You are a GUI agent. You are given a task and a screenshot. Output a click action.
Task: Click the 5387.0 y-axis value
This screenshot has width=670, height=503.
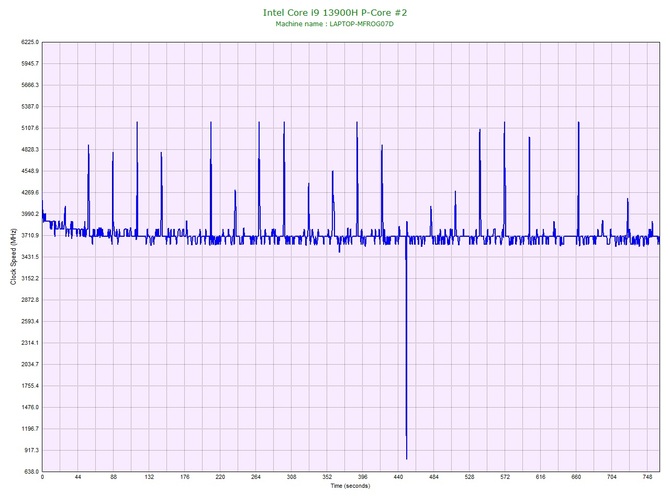(30, 106)
